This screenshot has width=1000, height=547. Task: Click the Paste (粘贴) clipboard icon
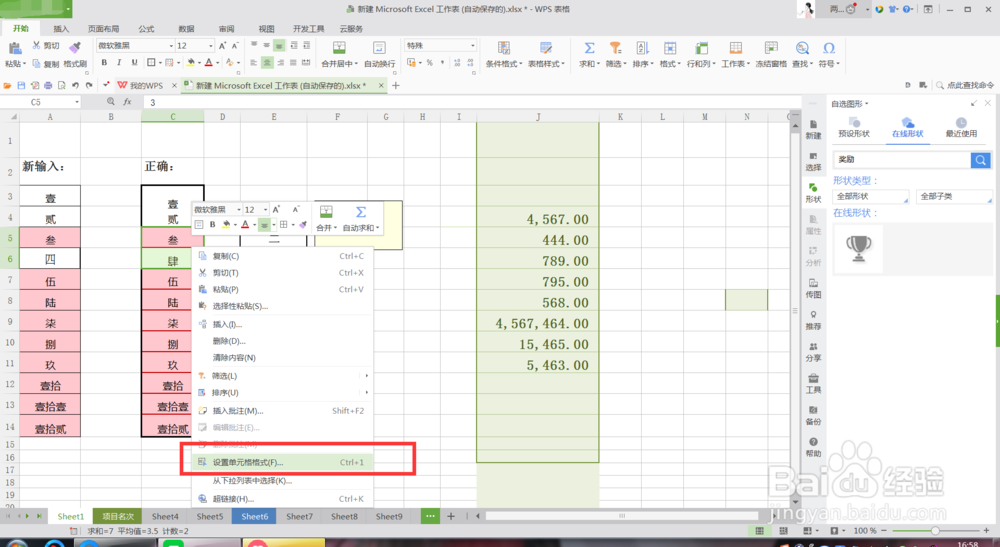(x=15, y=48)
